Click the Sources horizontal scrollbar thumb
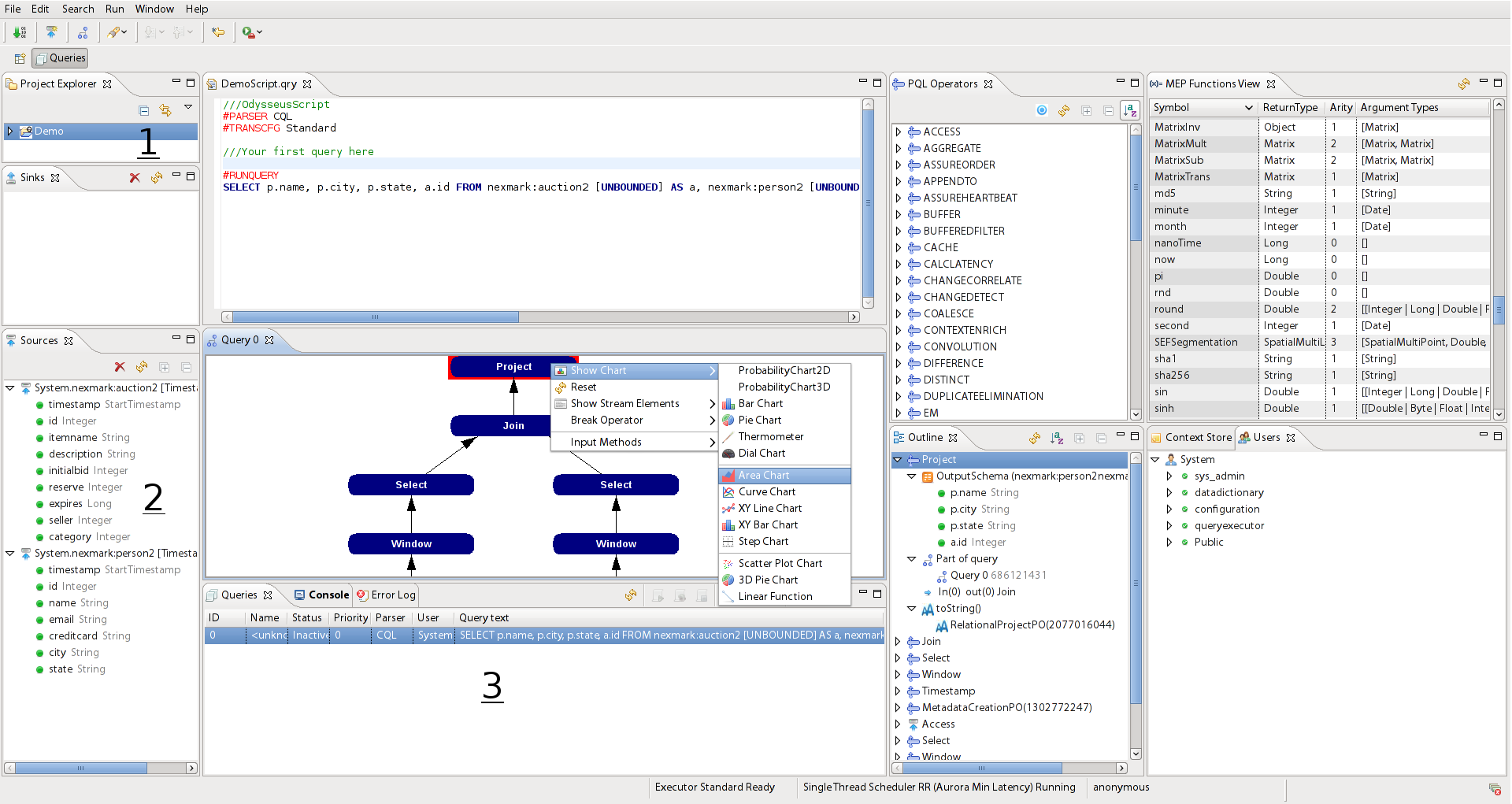This screenshot has width=1512, height=804. point(80,768)
